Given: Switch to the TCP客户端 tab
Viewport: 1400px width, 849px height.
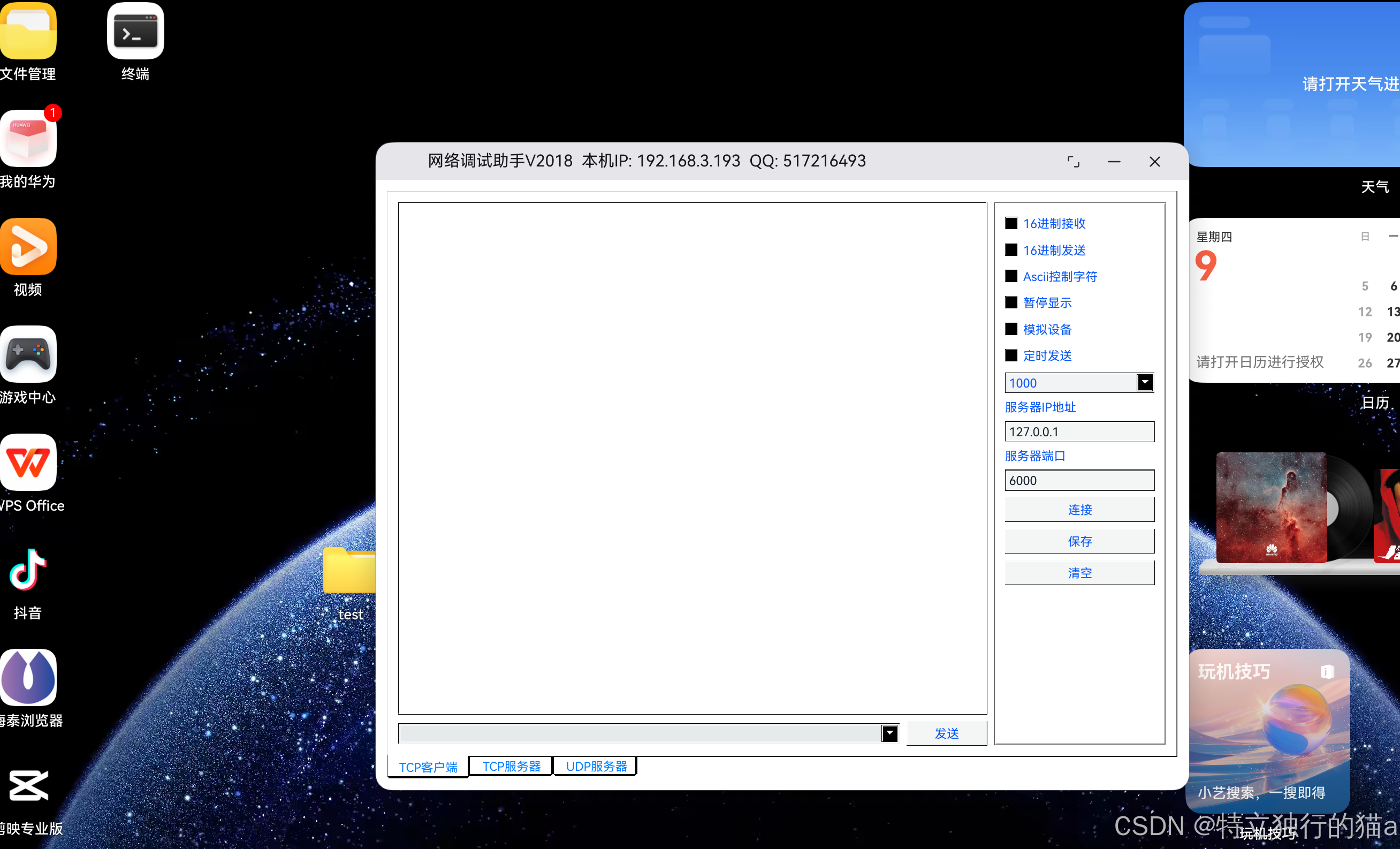Looking at the screenshot, I should click(428, 767).
